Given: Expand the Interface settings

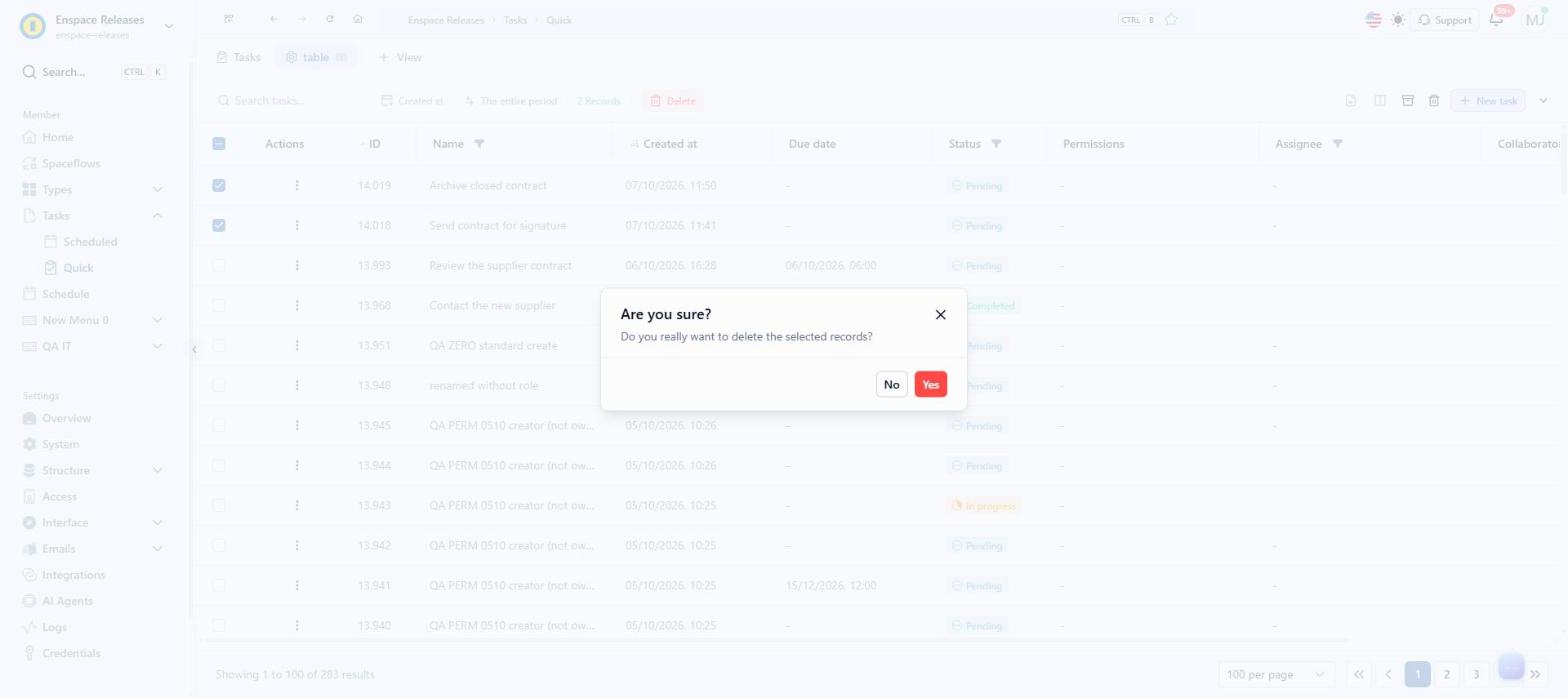Looking at the screenshot, I should [157, 522].
